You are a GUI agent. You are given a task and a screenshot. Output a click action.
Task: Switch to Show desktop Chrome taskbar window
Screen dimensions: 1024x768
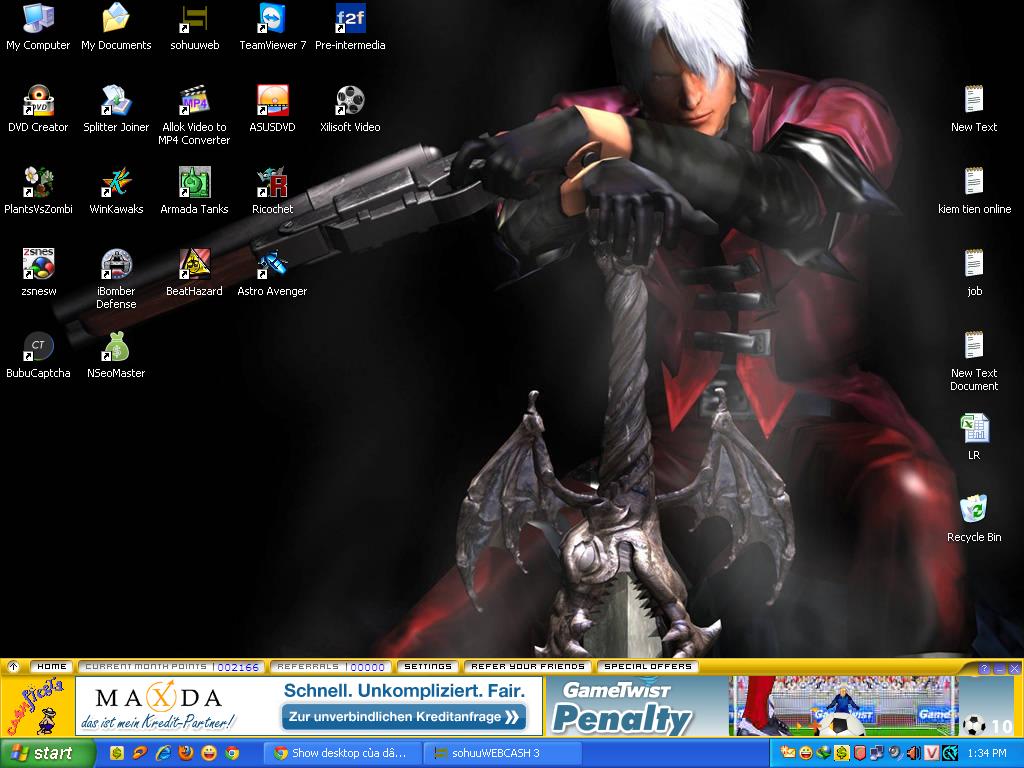click(x=342, y=753)
